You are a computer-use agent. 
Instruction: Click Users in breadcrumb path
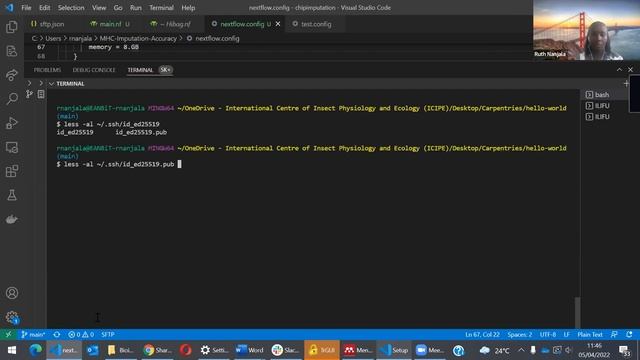tap(53, 38)
